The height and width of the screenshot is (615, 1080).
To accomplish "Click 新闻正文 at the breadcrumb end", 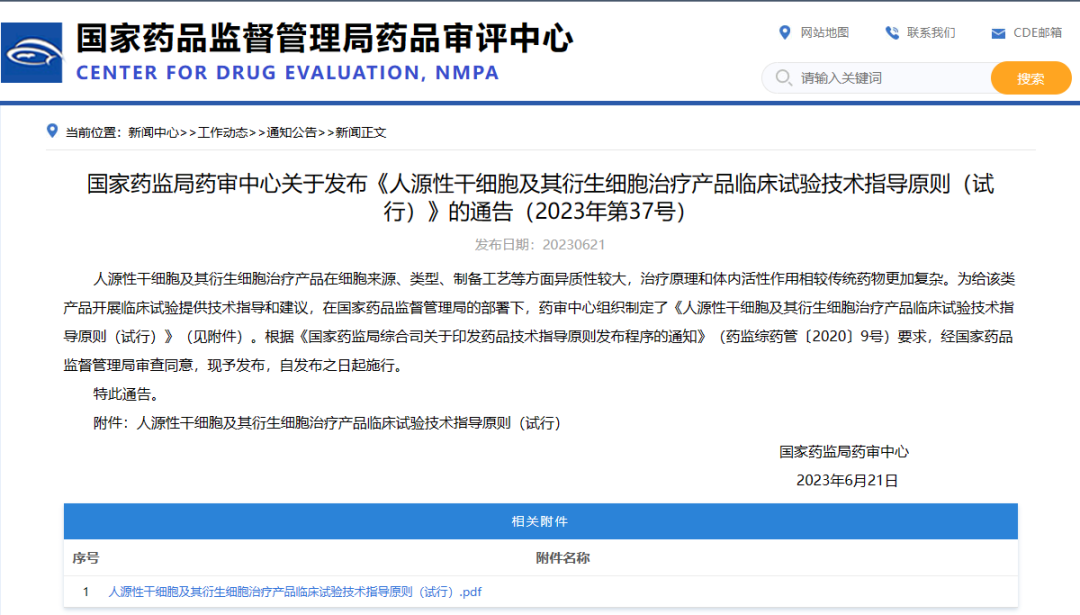I will [x=360, y=132].
